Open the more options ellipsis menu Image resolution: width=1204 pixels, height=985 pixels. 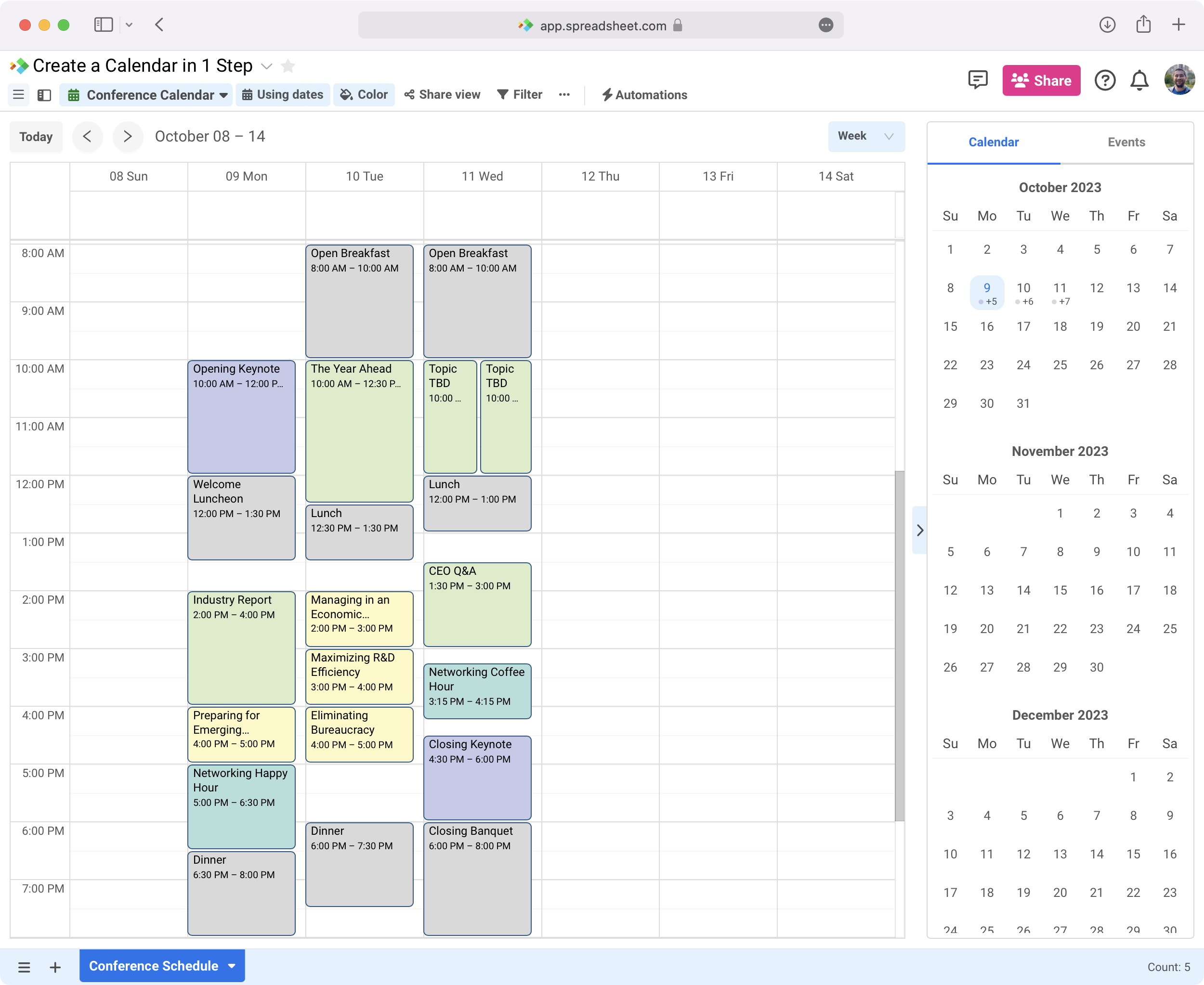[563, 95]
